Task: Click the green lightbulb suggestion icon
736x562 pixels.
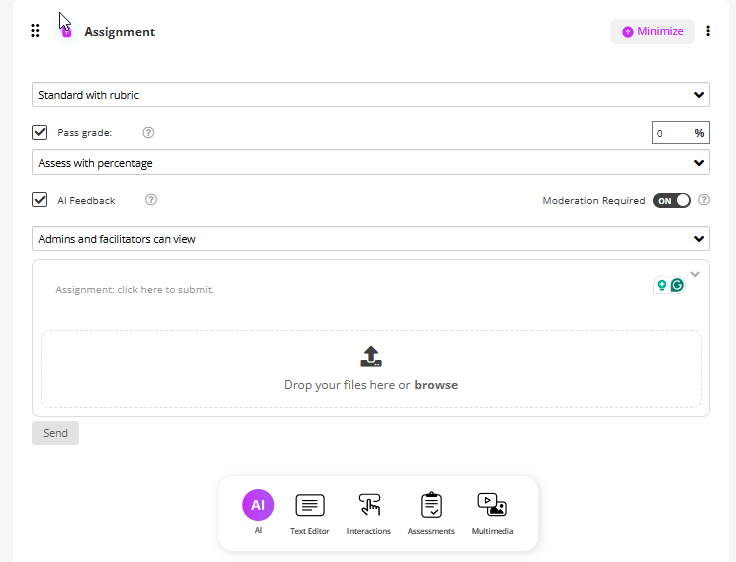Action: point(662,285)
